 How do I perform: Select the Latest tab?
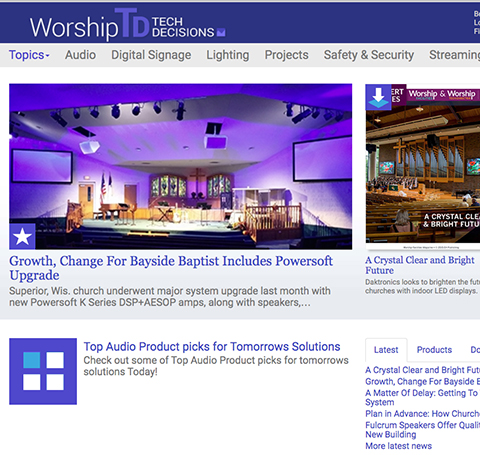coord(386,350)
